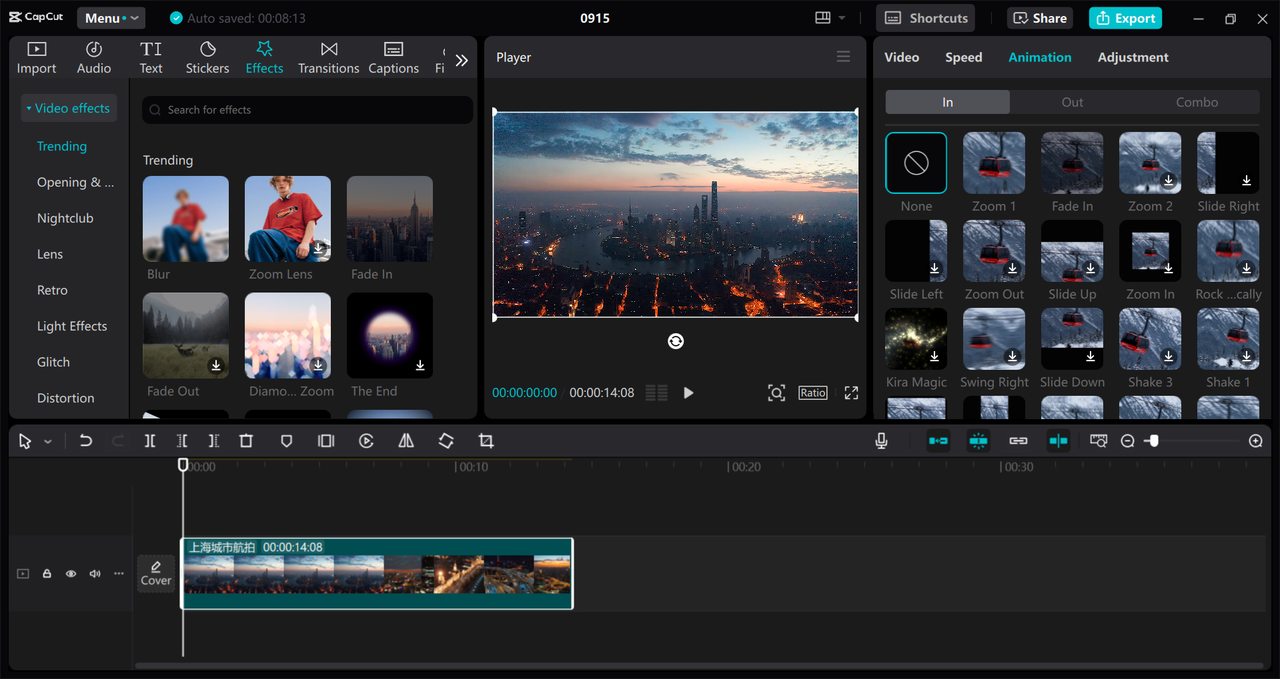
Task: Open the Crop tool
Action: tap(486, 441)
